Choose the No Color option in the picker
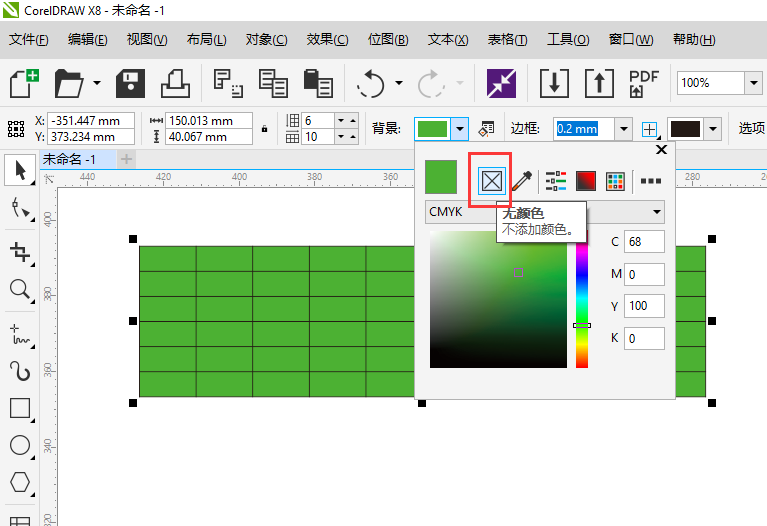Image resolution: width=767 pixels, height=526 pixels. [x=491, y=181]
